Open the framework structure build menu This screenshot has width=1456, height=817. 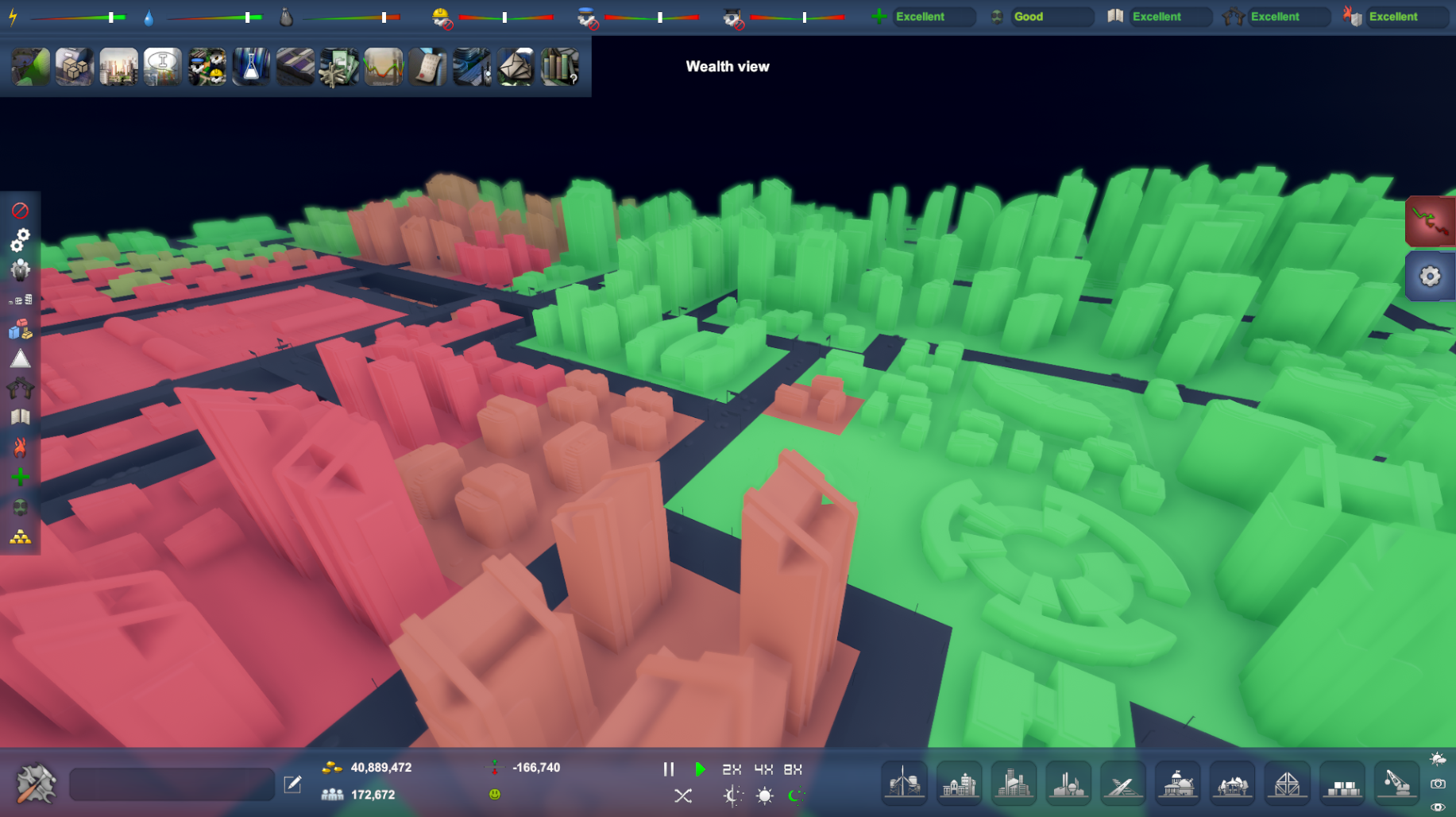click(x=1287, y=784)
